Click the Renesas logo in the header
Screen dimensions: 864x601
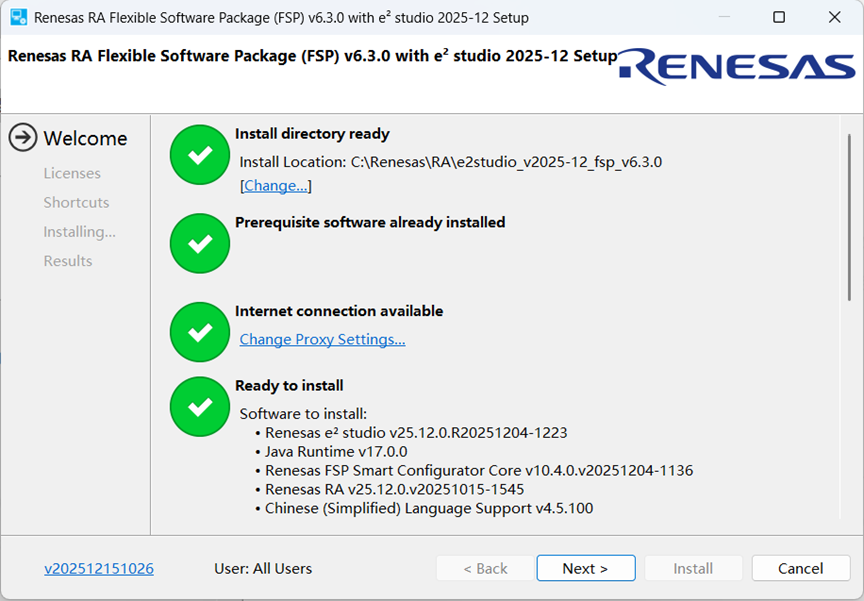[x=737, y=67]
